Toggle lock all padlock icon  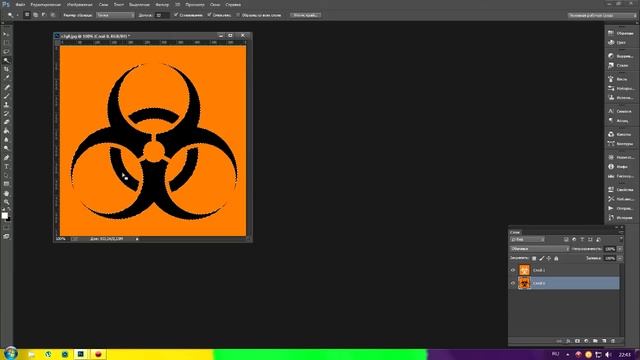[556, 258]
